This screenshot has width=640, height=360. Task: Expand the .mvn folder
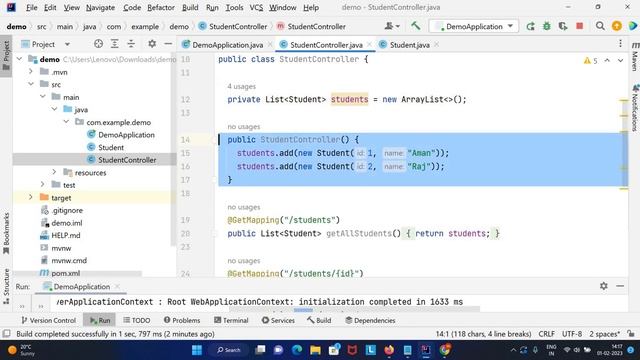(31, 72)
